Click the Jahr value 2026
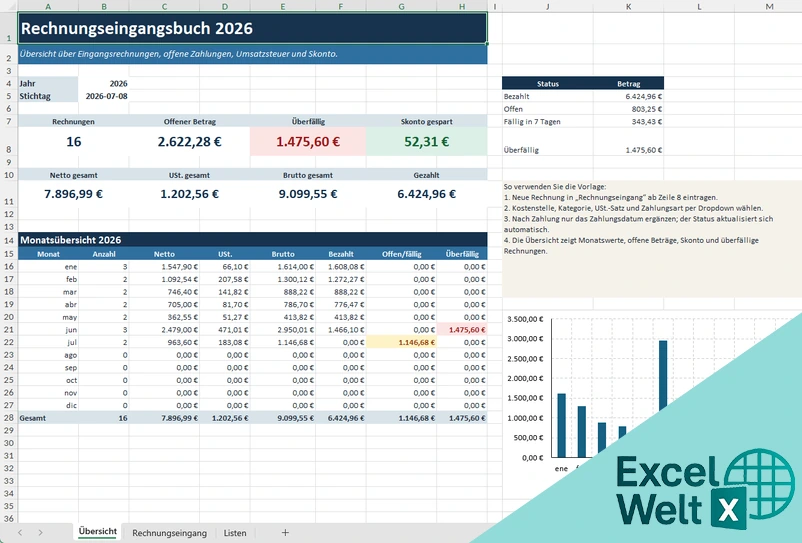 point(118,83)
